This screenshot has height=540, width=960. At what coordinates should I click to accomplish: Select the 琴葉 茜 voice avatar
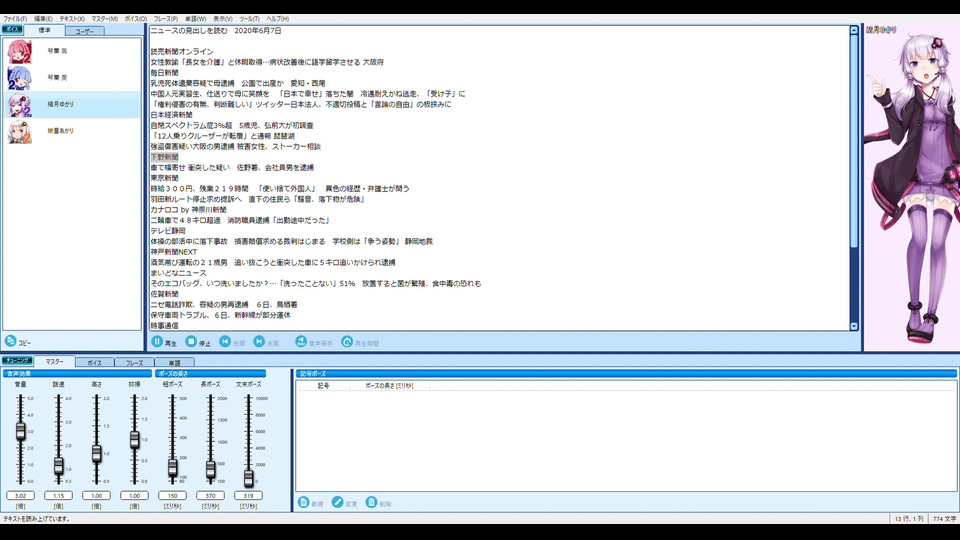point(19,51)
